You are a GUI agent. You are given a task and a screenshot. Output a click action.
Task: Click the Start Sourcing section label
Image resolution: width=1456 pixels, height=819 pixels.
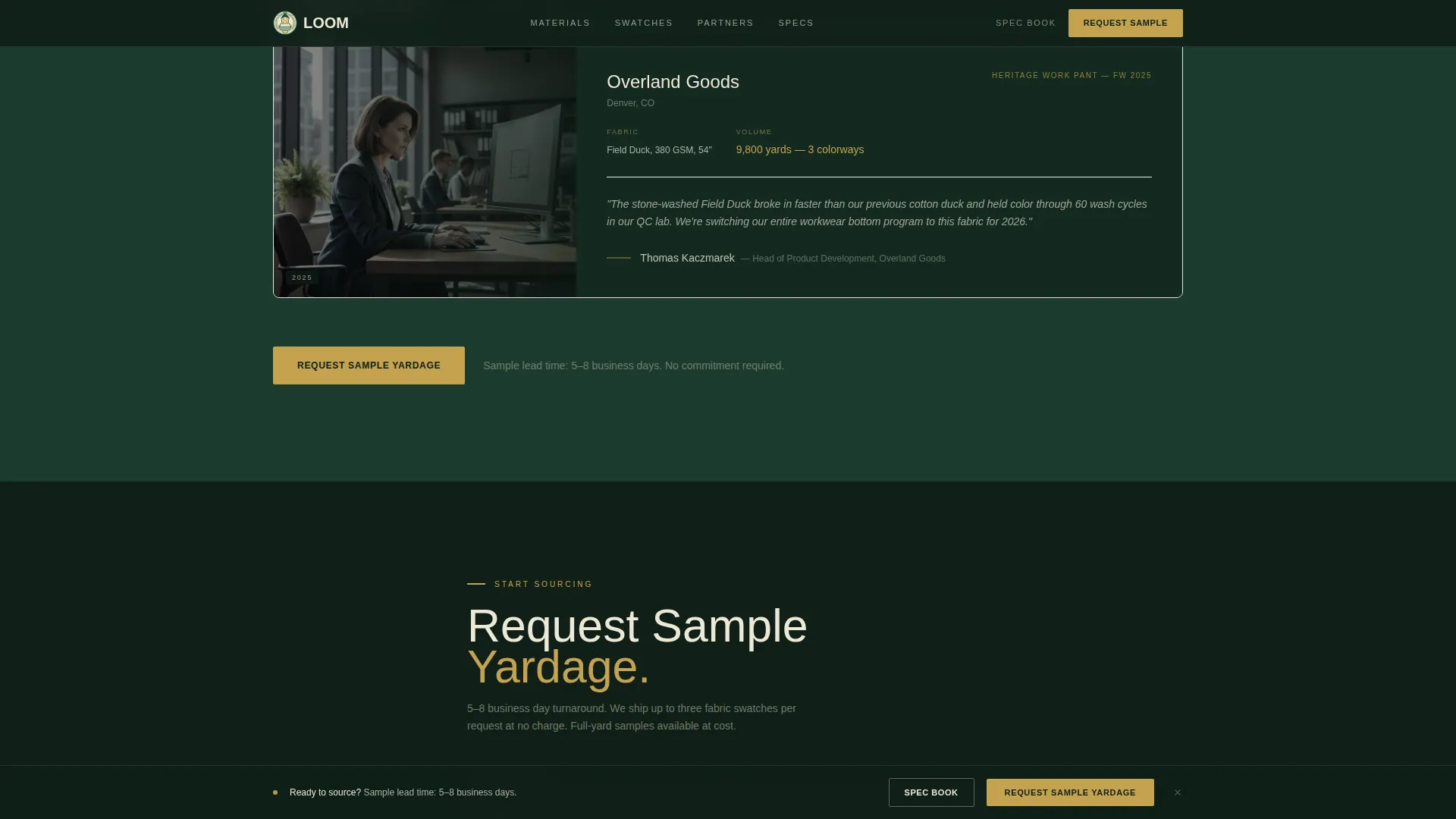[x=543, y=584]
